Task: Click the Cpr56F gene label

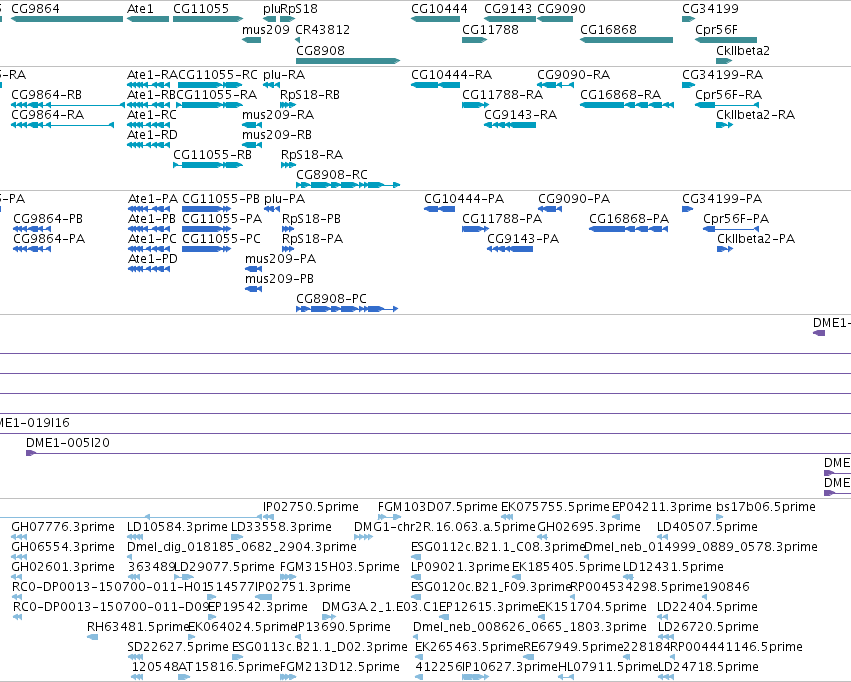Action: click(x=716, y=30)
